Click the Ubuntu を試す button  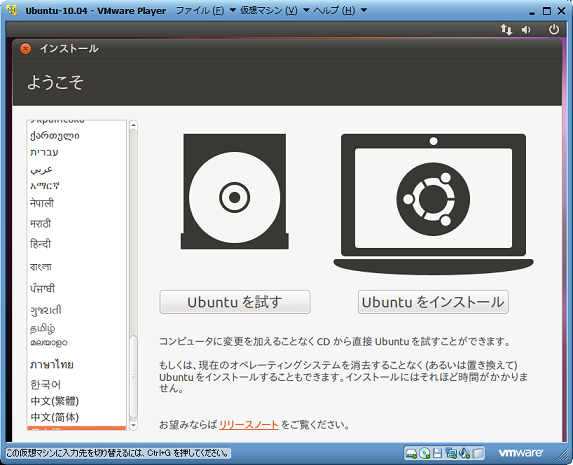click(x=235, y=302)
